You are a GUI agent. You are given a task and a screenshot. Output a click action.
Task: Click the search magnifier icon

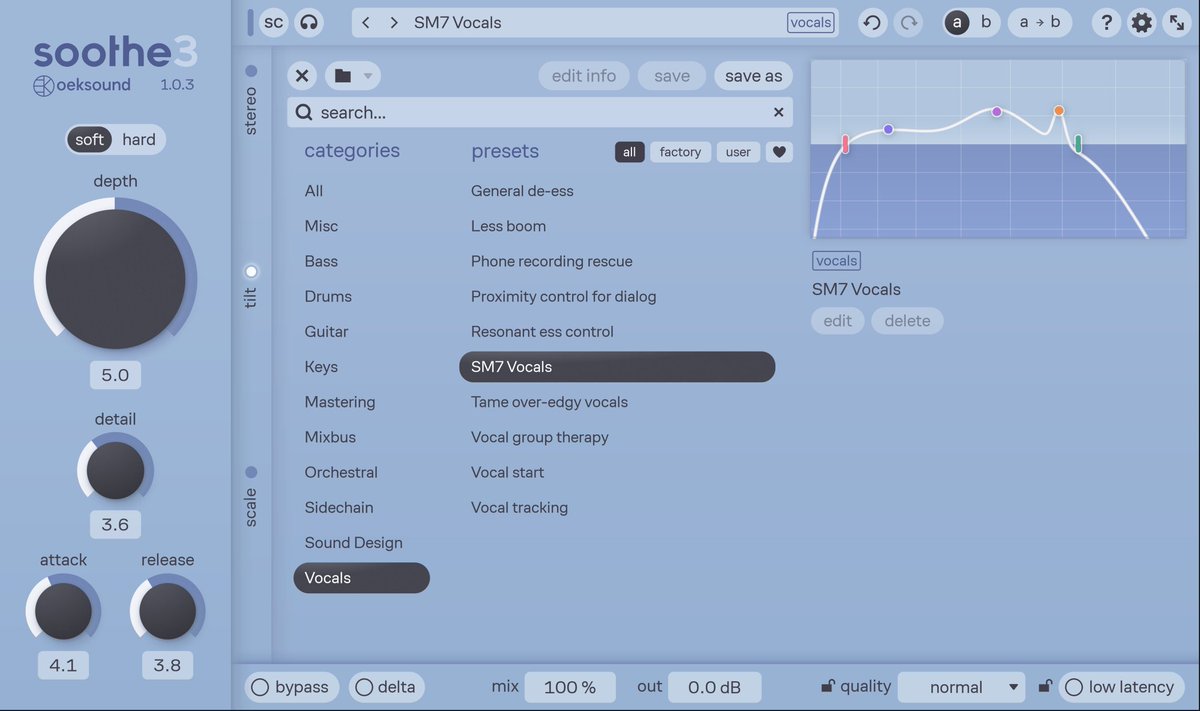tap(303, 112)
